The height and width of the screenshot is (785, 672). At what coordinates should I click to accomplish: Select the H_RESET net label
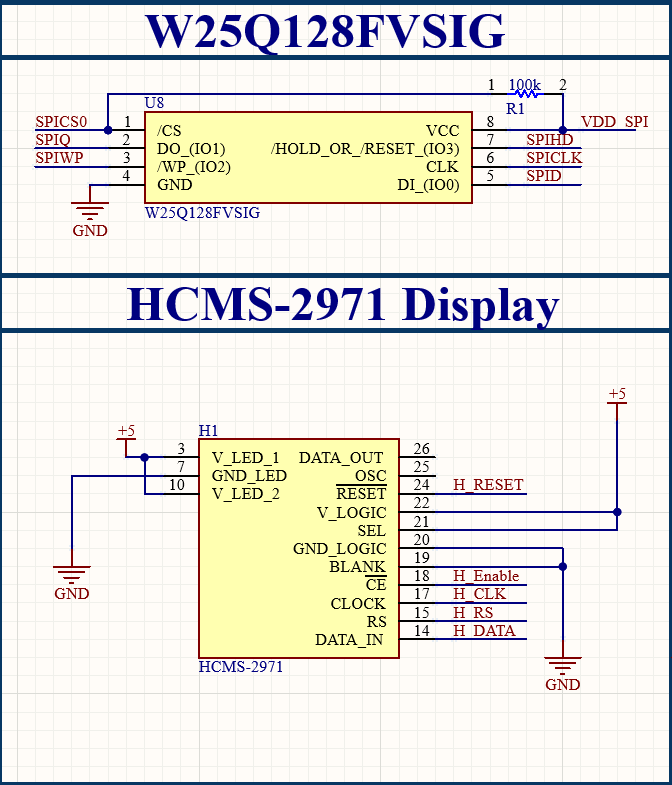tap(488, 485)
